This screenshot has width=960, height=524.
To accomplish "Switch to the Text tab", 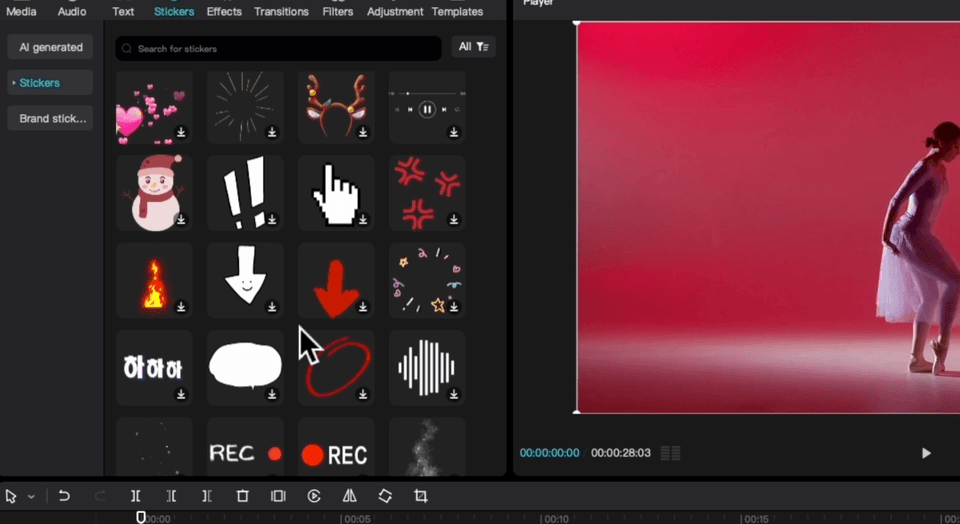I will 123,11.
